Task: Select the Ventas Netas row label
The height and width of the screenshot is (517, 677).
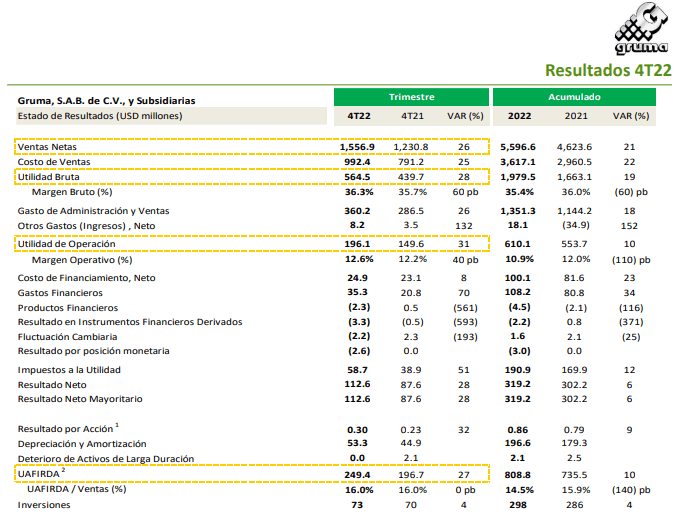Action: pos(47,147)
